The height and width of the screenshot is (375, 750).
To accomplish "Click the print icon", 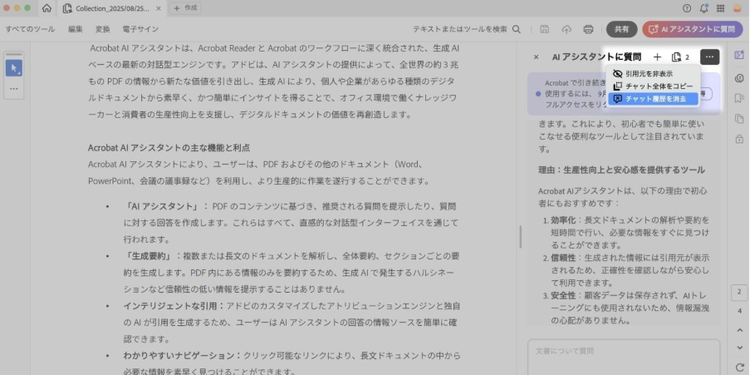I will click(x=588, y=29).
